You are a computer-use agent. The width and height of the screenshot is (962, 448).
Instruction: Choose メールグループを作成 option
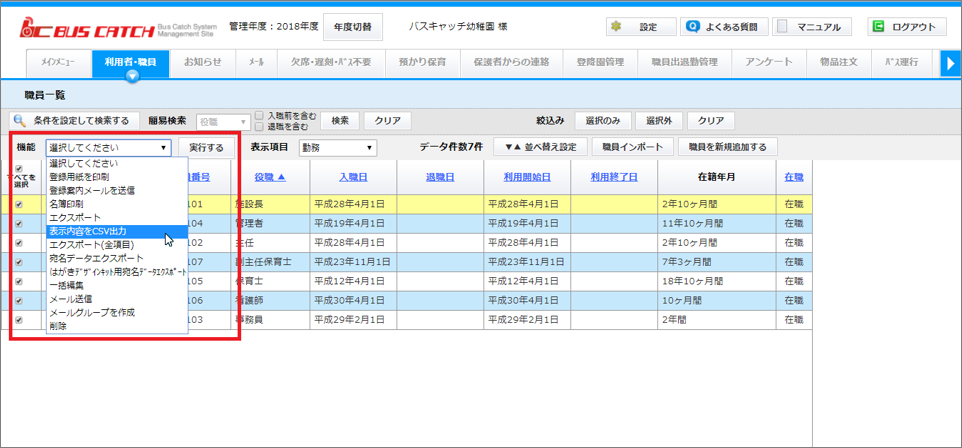(x=117, y=312)
